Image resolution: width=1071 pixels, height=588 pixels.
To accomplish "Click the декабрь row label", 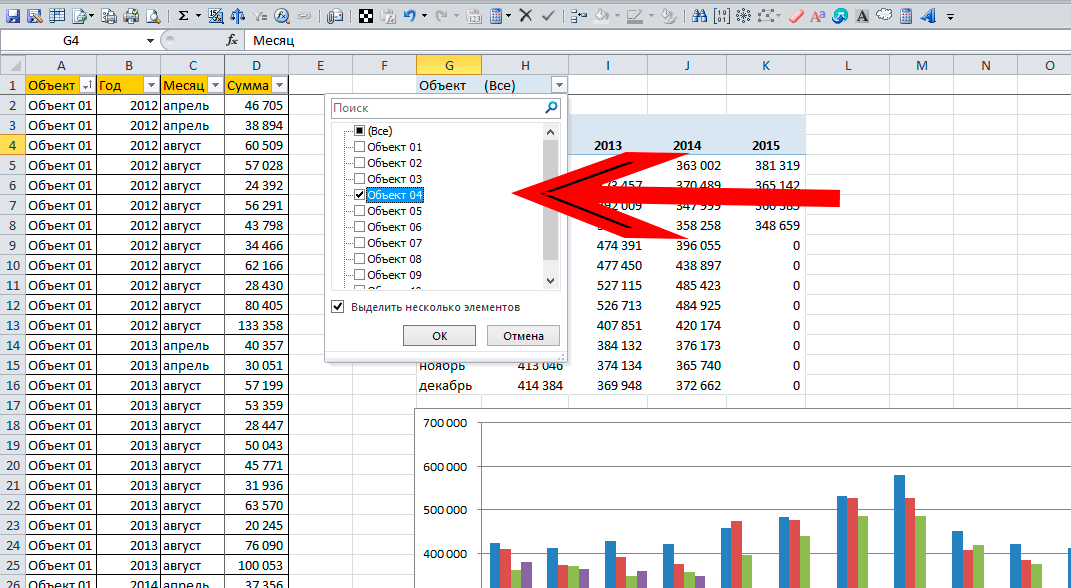I will (445, 386).
